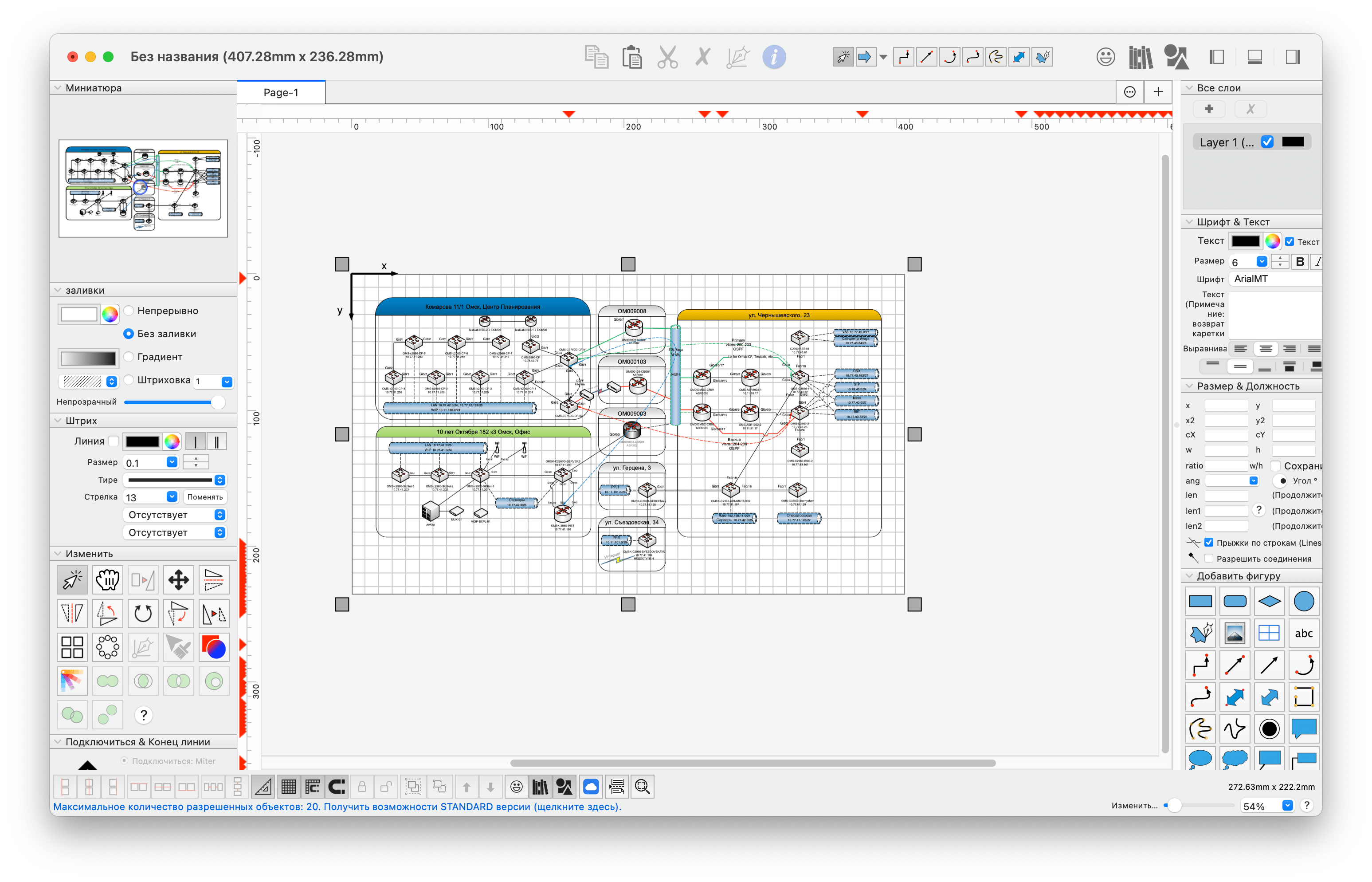Toggle Layer 1 visibility checkbox

click(x=1267, y=142)
